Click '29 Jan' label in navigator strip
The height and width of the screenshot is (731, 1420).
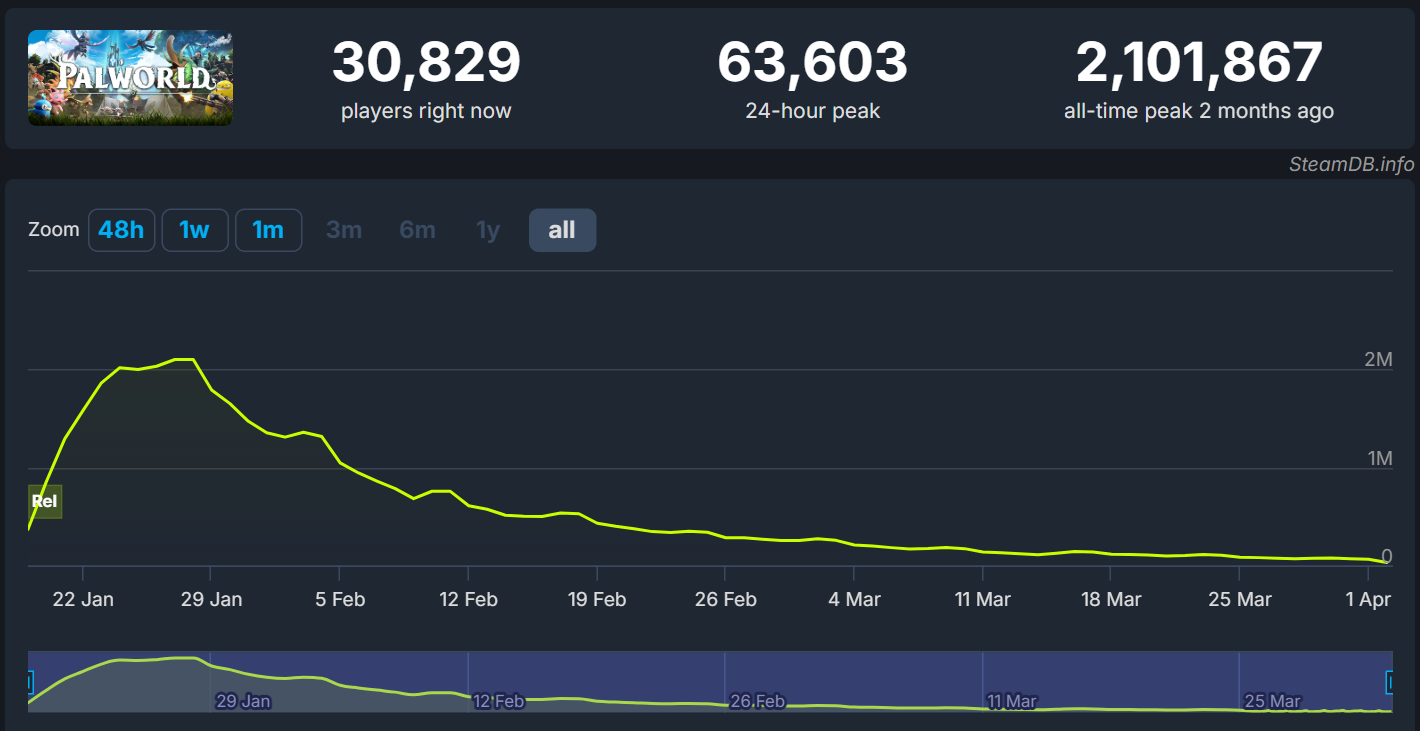(243, 701)
